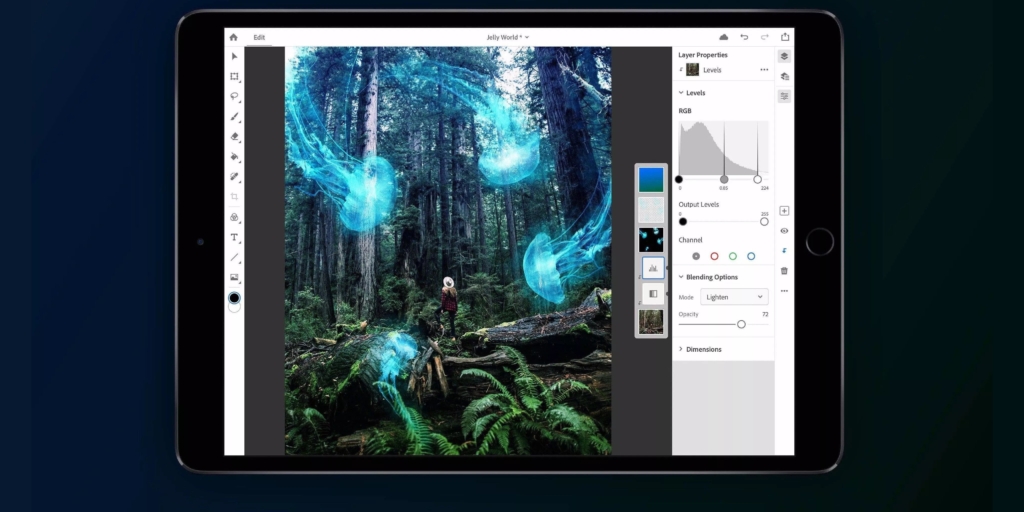Select the jellyfish layer thumbnail
The height and width of the screenshot is (512, 1024).
[x=651, y=240]
